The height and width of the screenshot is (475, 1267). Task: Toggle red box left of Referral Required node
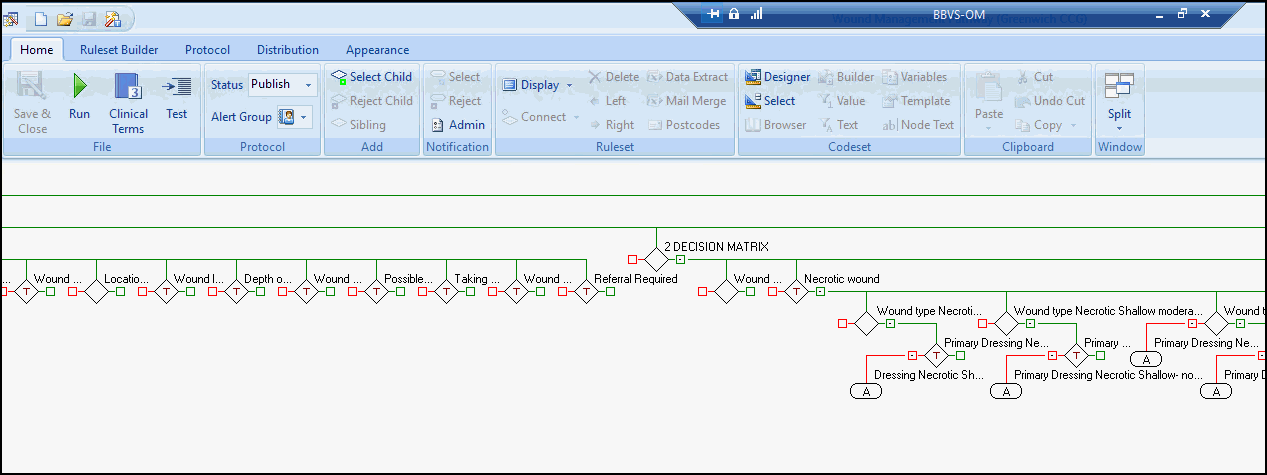(562, 292)
